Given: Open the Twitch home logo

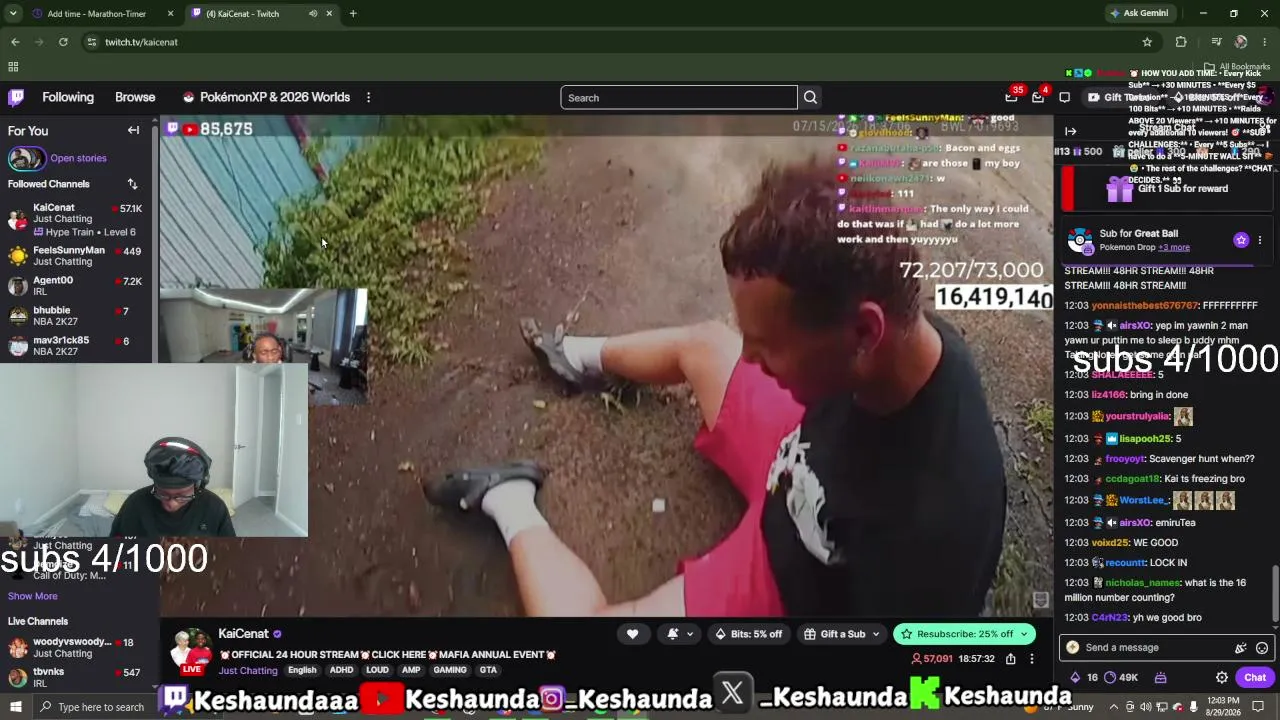Looking at the screenshot, I should [x=16, y=97].
